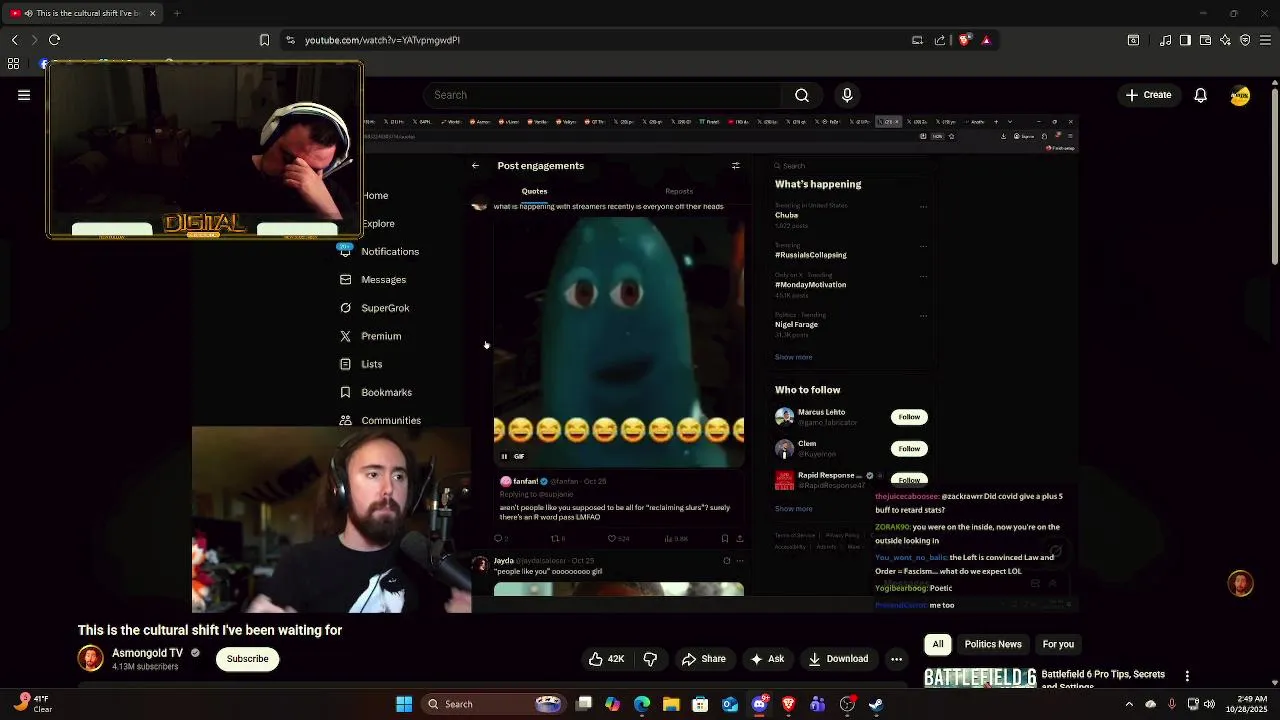Share this page via address bar icon
Screen dimensions: 1280x720
click(940, 40)
